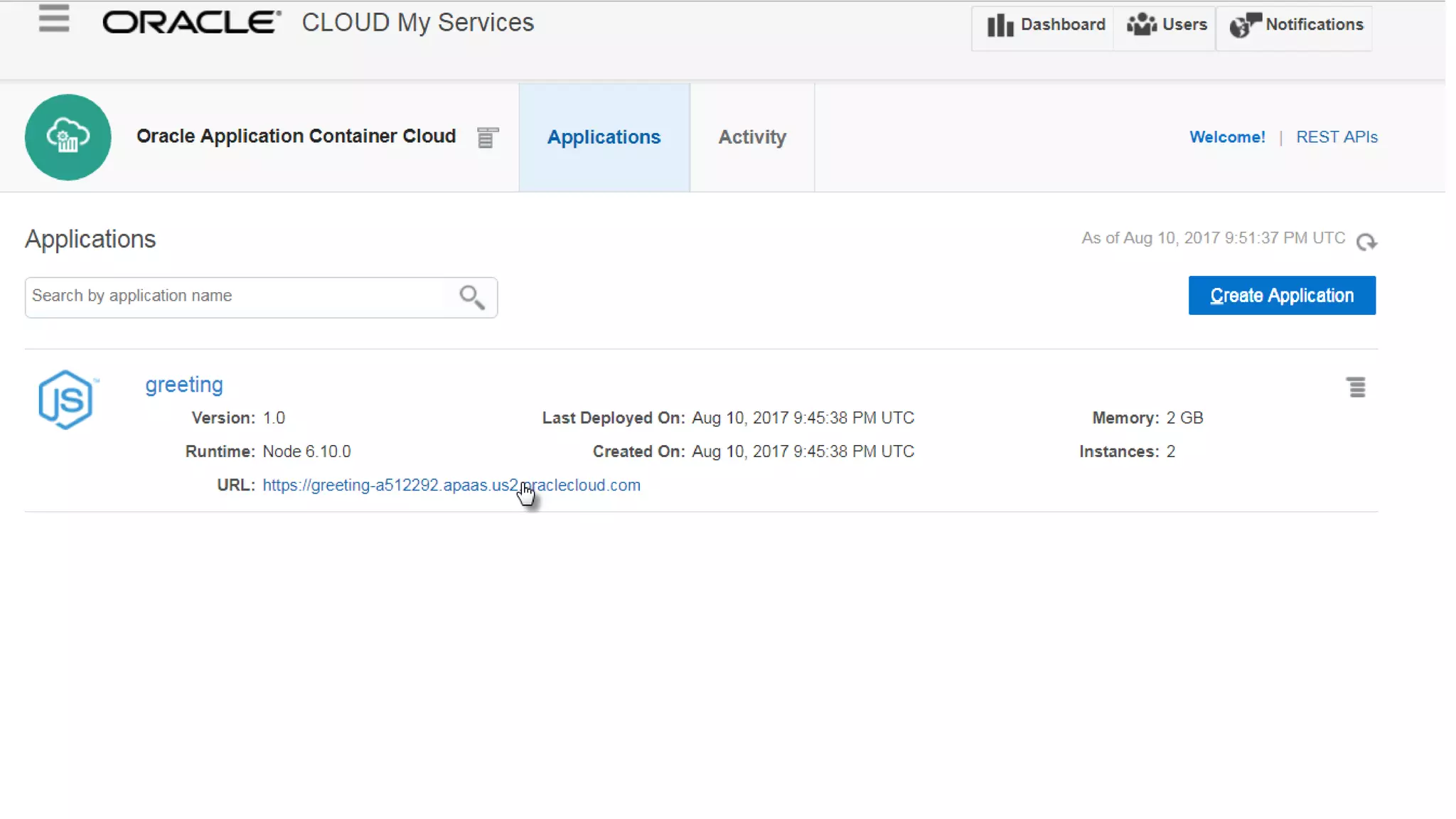1456x819 pixels.
Task: Click the Welcome! link
Action: click(x=1227, y=137)
